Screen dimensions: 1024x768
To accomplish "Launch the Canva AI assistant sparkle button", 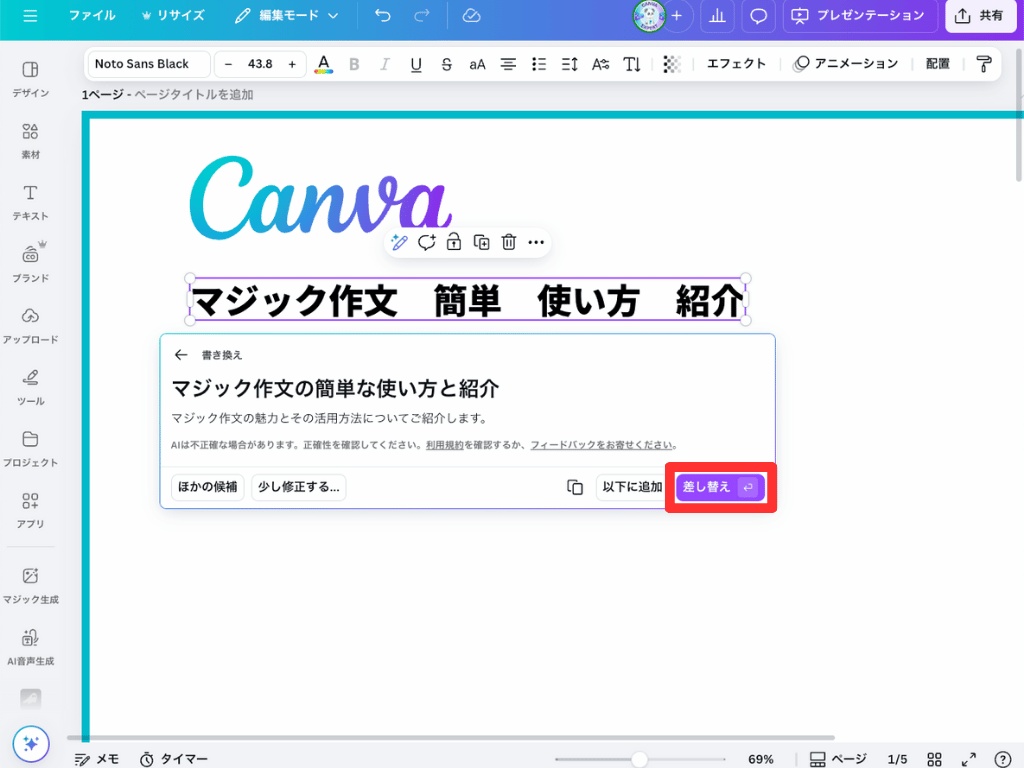I will tap(31, 743).
